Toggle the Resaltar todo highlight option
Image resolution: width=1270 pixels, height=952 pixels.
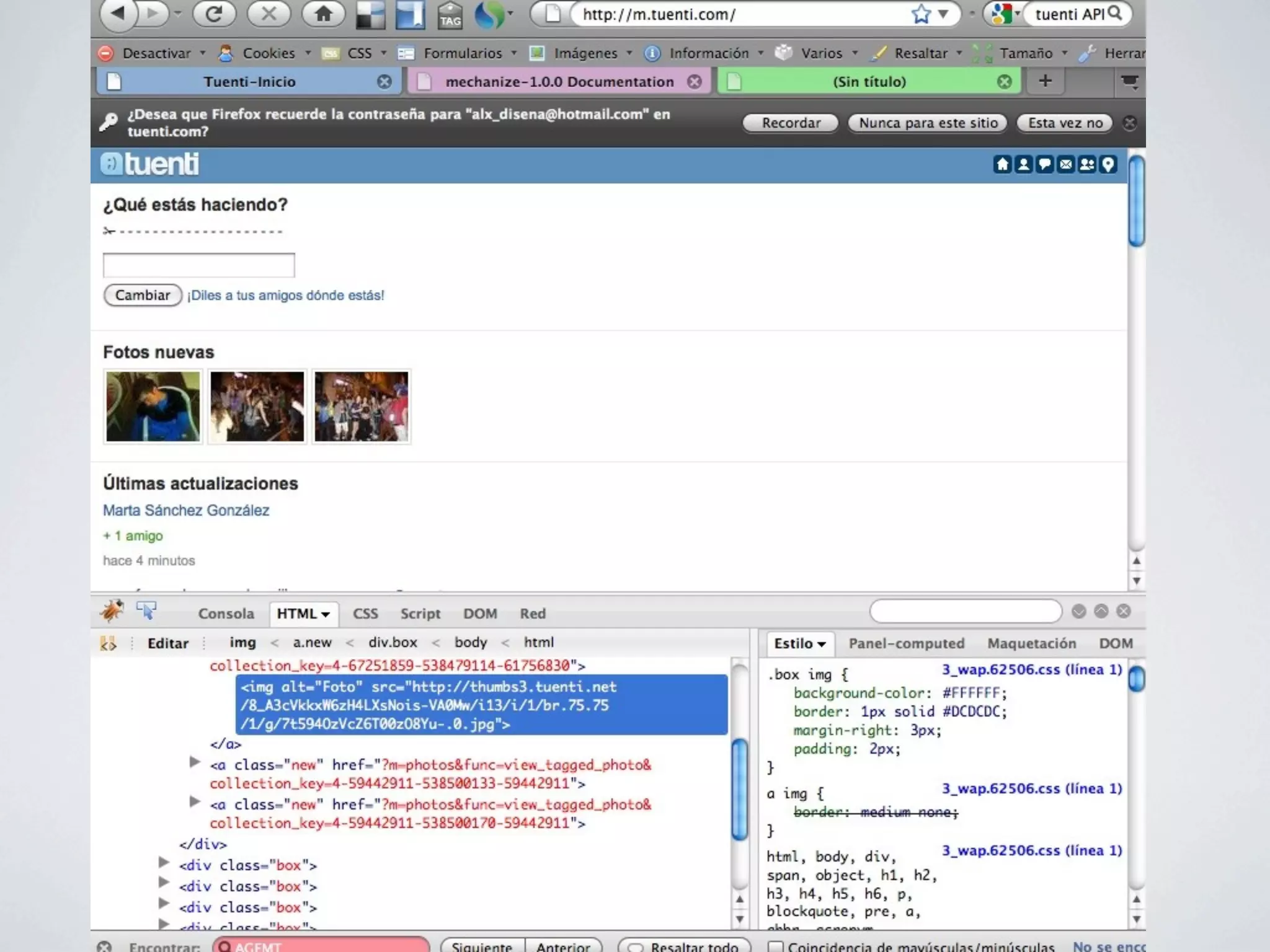(x=684, y=946)
